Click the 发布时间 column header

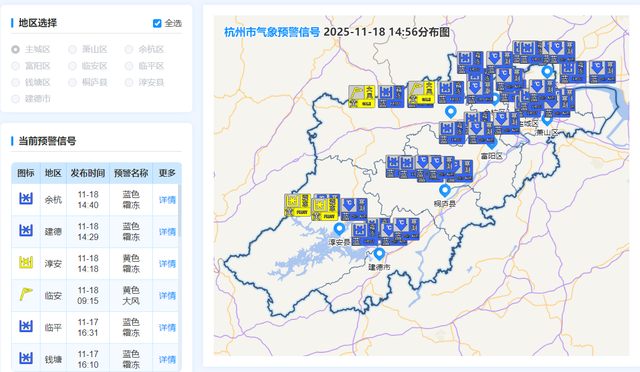click(x=88, y=173)
